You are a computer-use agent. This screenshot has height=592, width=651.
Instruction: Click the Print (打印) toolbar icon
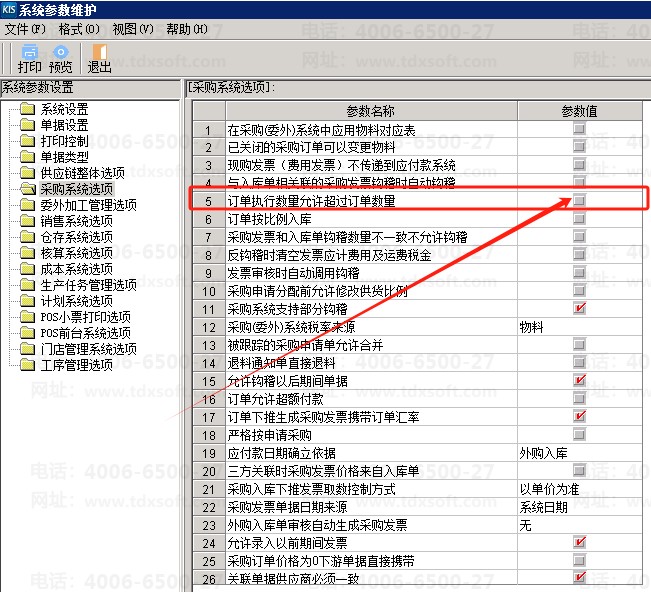click(x=29, y=58)
